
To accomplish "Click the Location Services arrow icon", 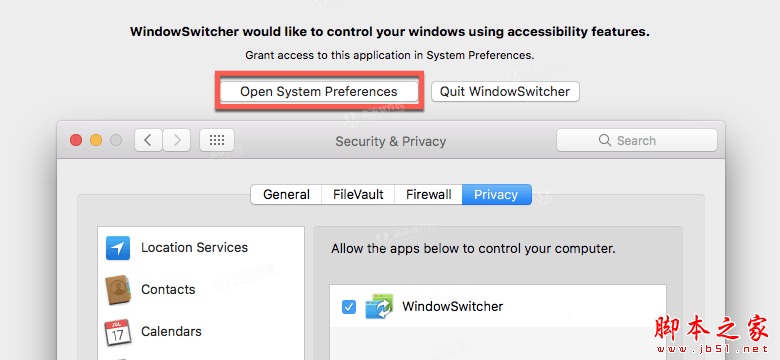I will (x=118, y=248).
